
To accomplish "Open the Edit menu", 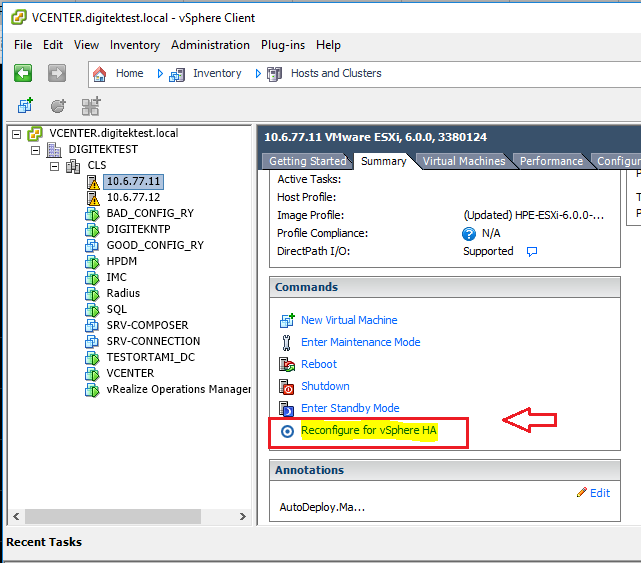I will point(53,45).
